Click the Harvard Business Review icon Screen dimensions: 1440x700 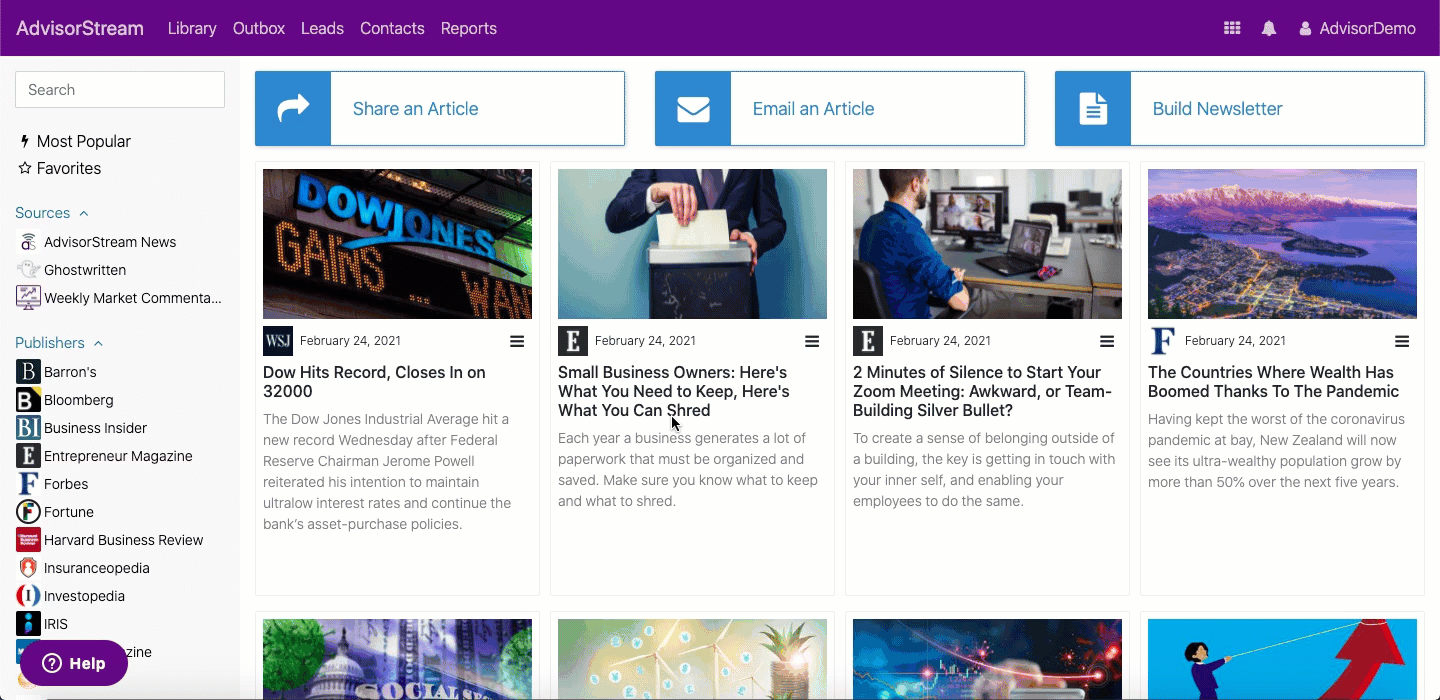pyautogui.click(x=28, y=540)
